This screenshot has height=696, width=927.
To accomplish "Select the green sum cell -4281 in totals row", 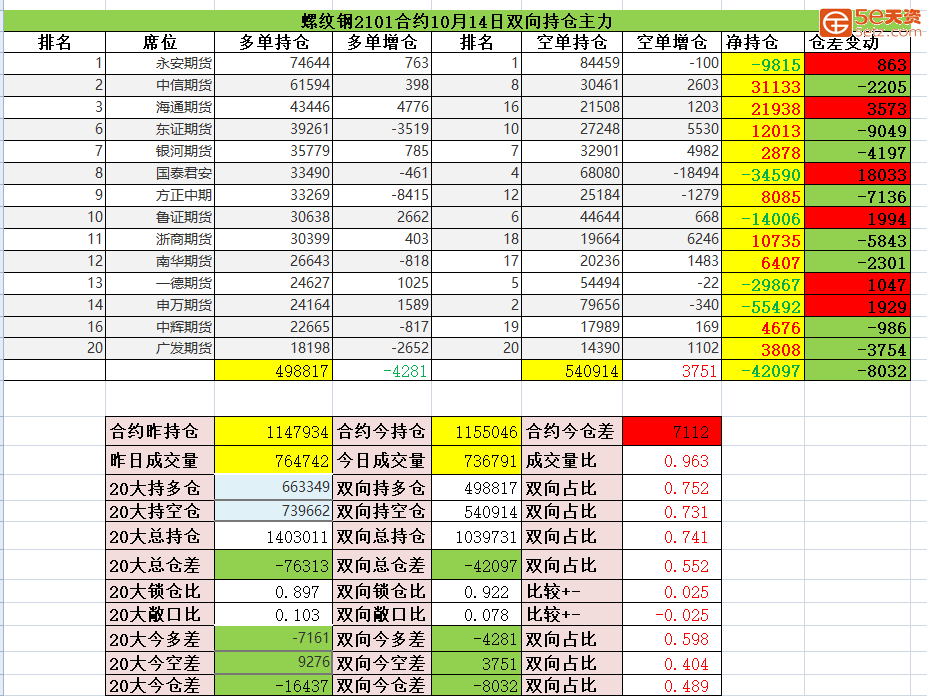I will pyautogui.click(x=382, y=370).
